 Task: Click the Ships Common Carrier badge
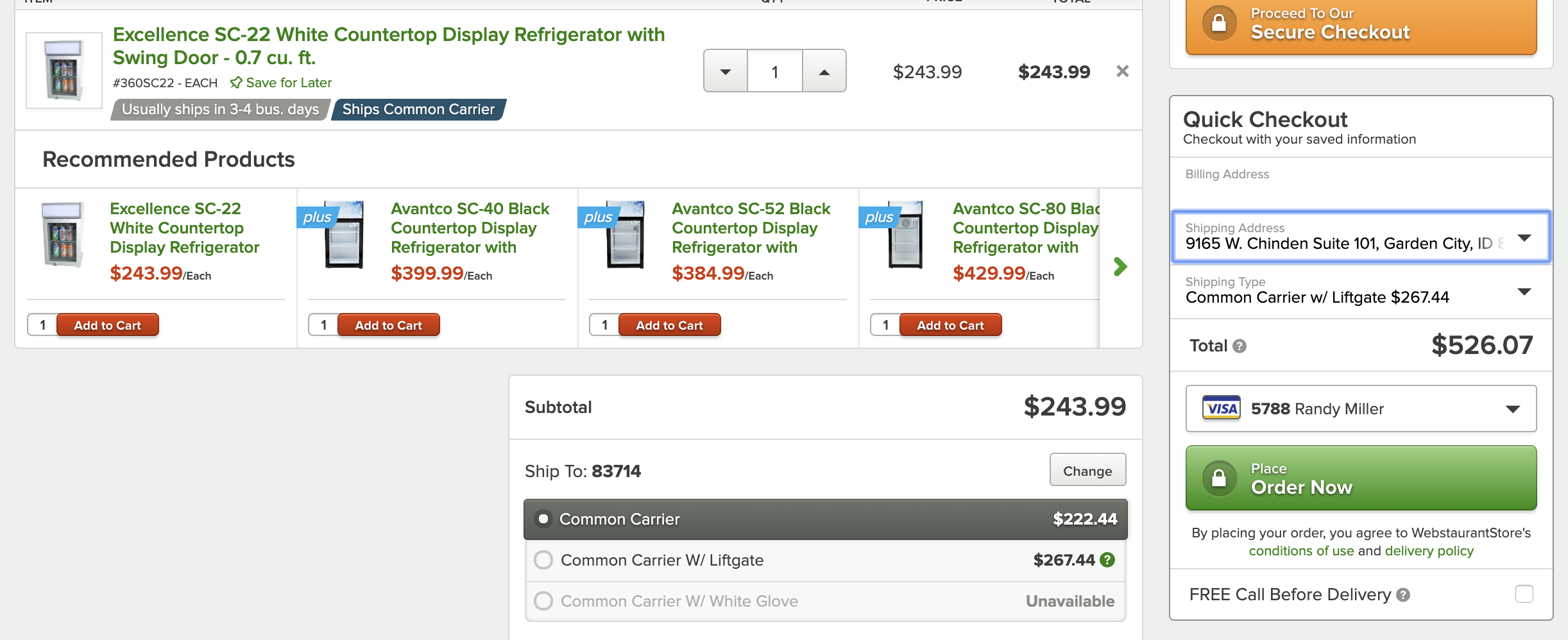point(418,110)
